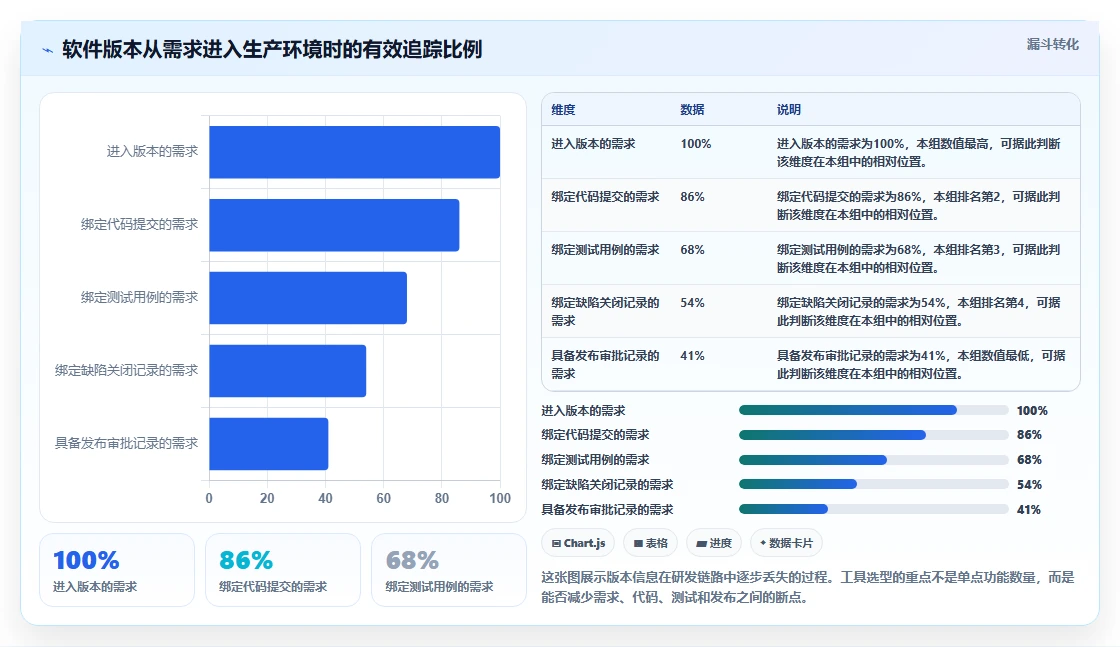Click the chart y-axis label 绑定测试用例的需求
1120x647 pixels.
[139, 297]
